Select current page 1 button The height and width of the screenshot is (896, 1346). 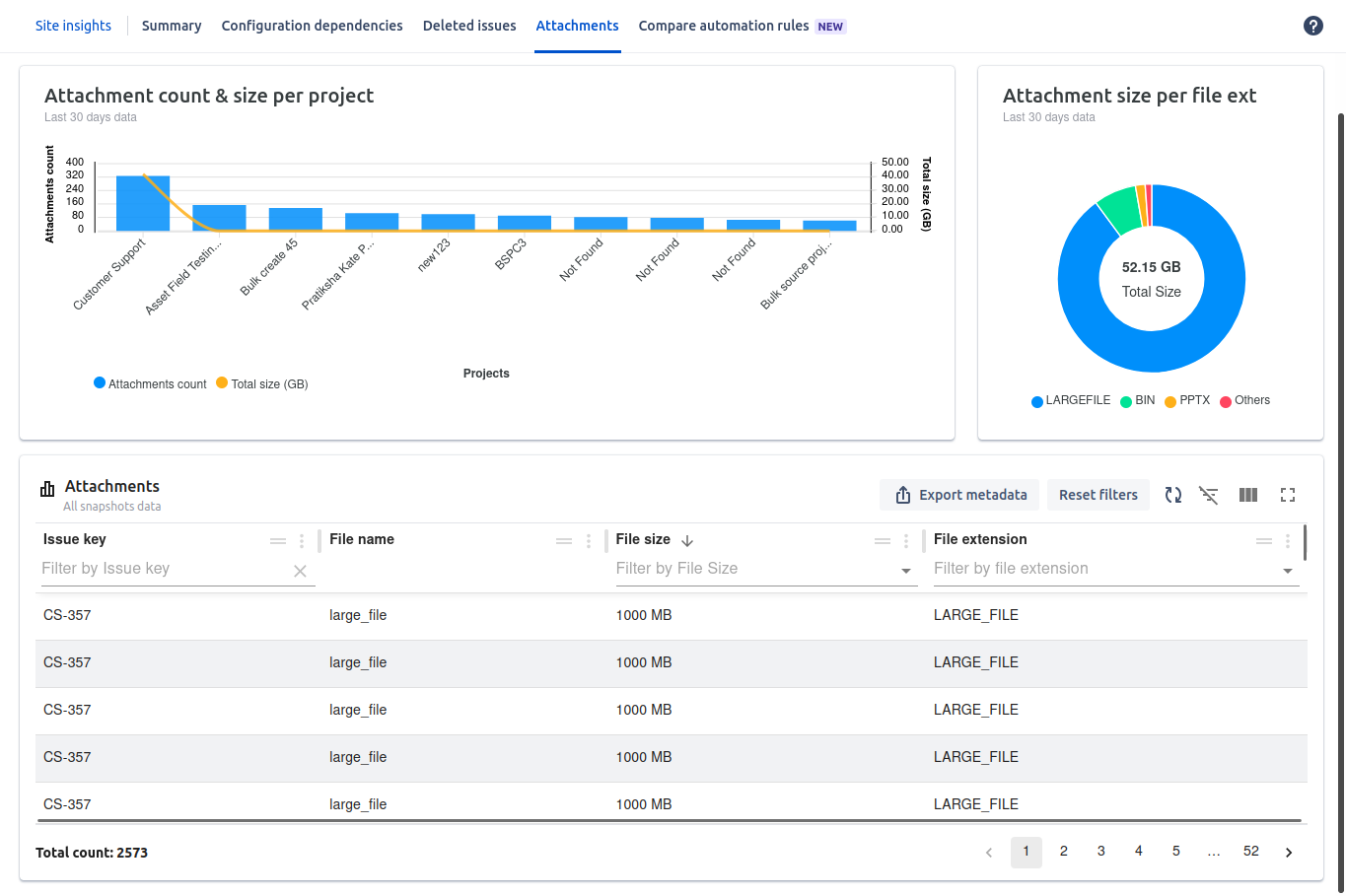(1027, 852)
